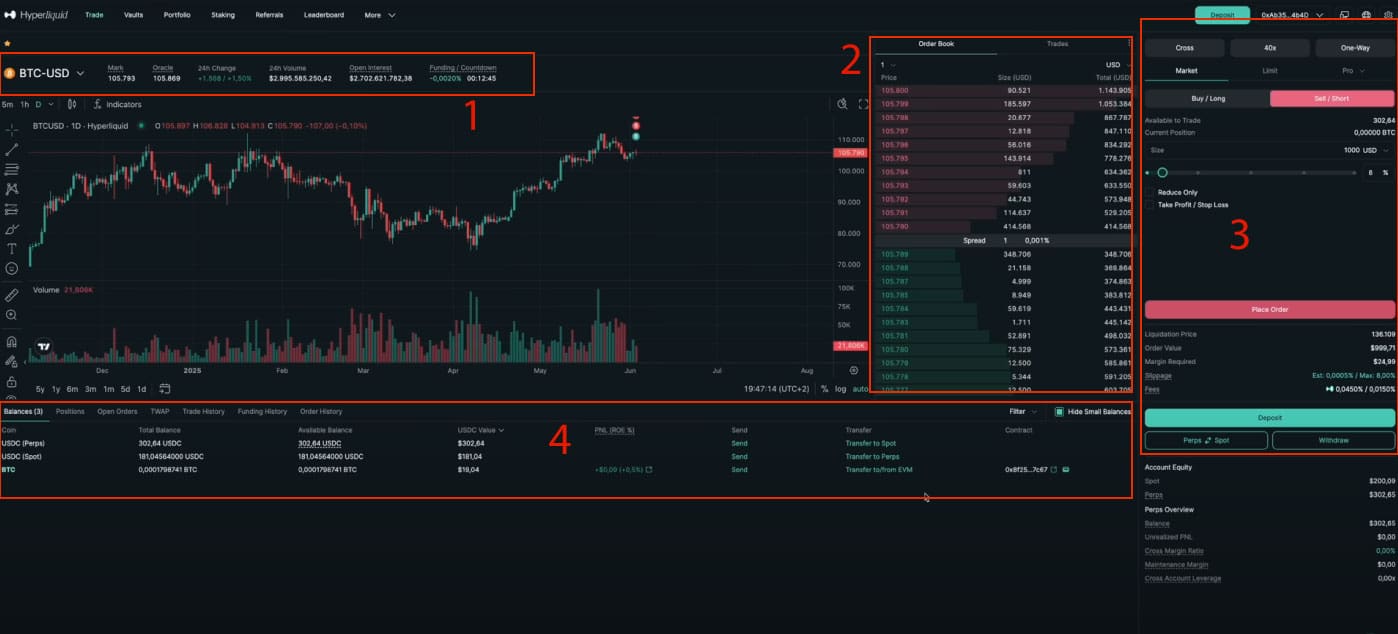This screenshot has height=634, width=1398.
Task: Click the share icon next to BTC PNL
Action: pos(648,469)
